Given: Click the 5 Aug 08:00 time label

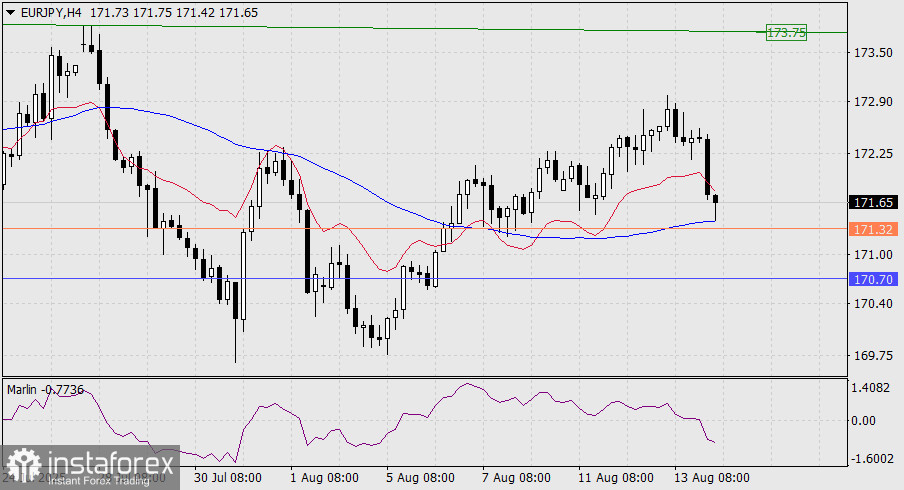Looking at the screenshot, I should tap(420, 478).
